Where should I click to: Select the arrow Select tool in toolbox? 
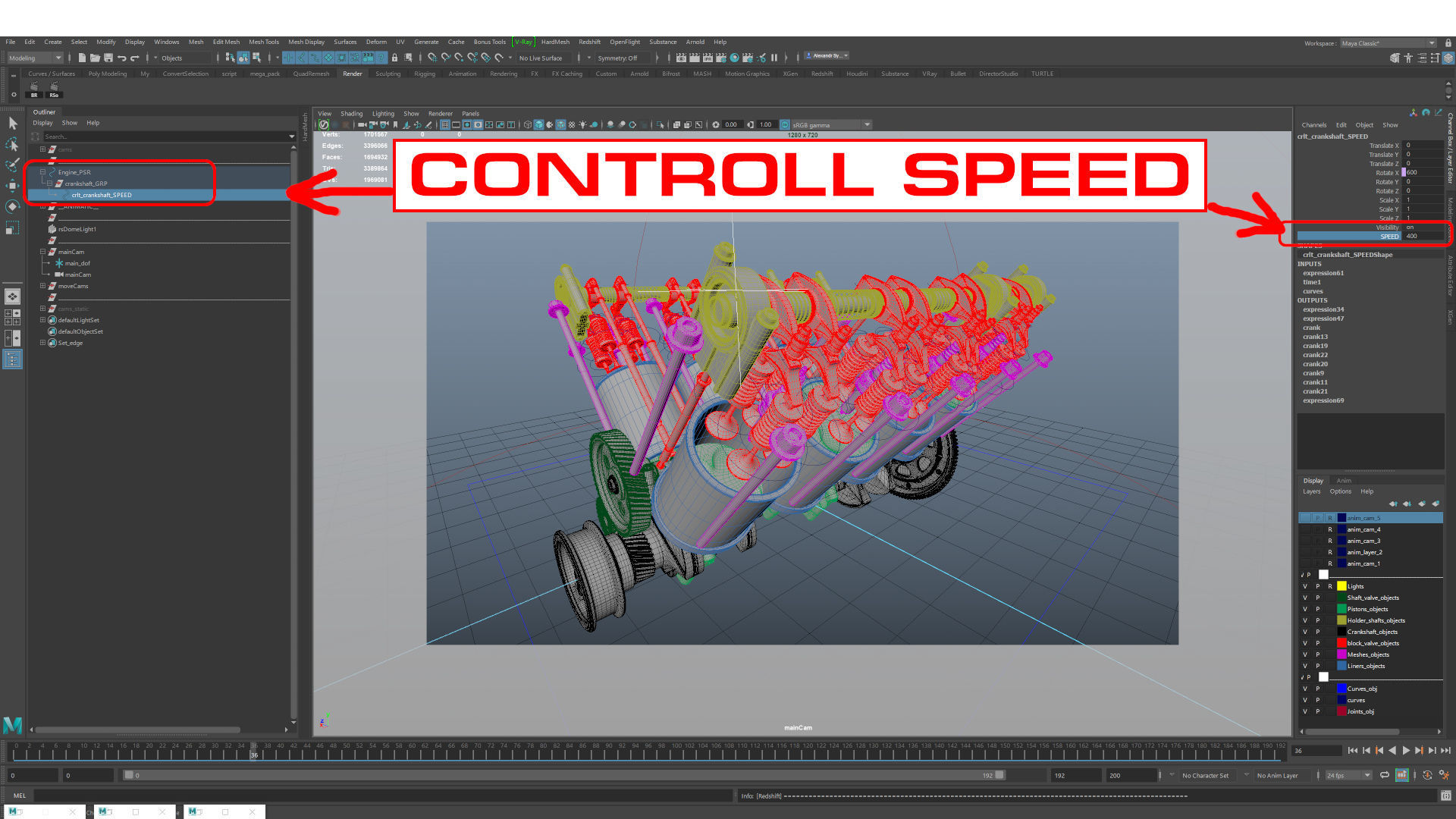pyautogui.click(x=12, y=123)
